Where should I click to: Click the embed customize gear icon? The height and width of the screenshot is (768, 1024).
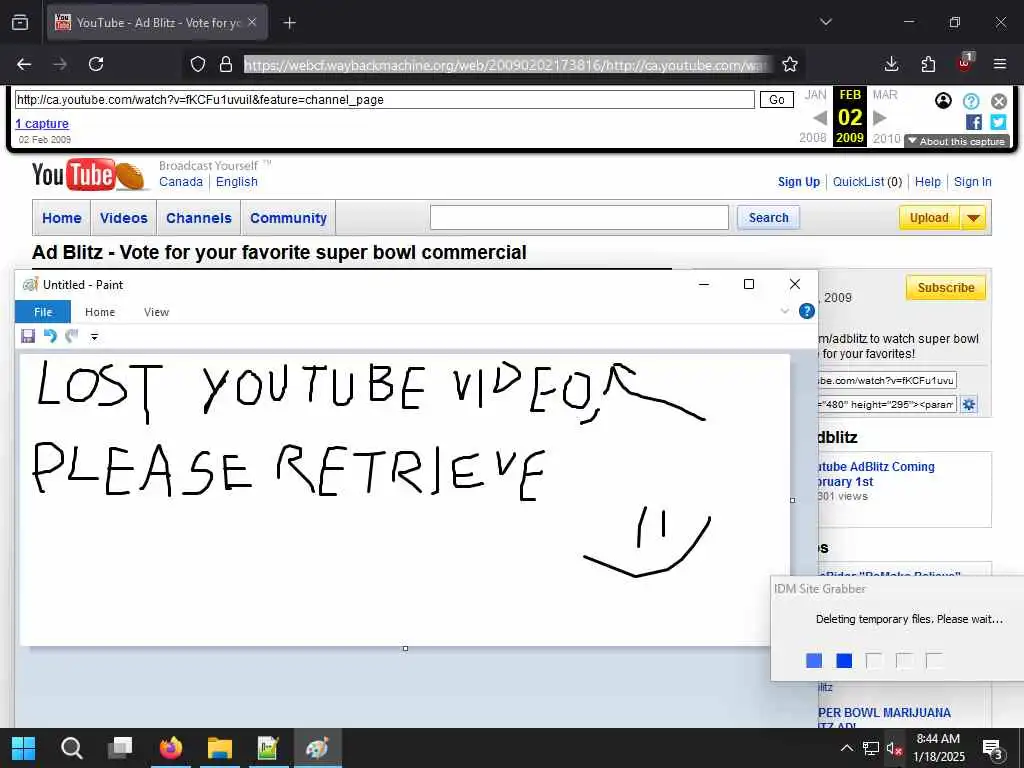point(968,404)
